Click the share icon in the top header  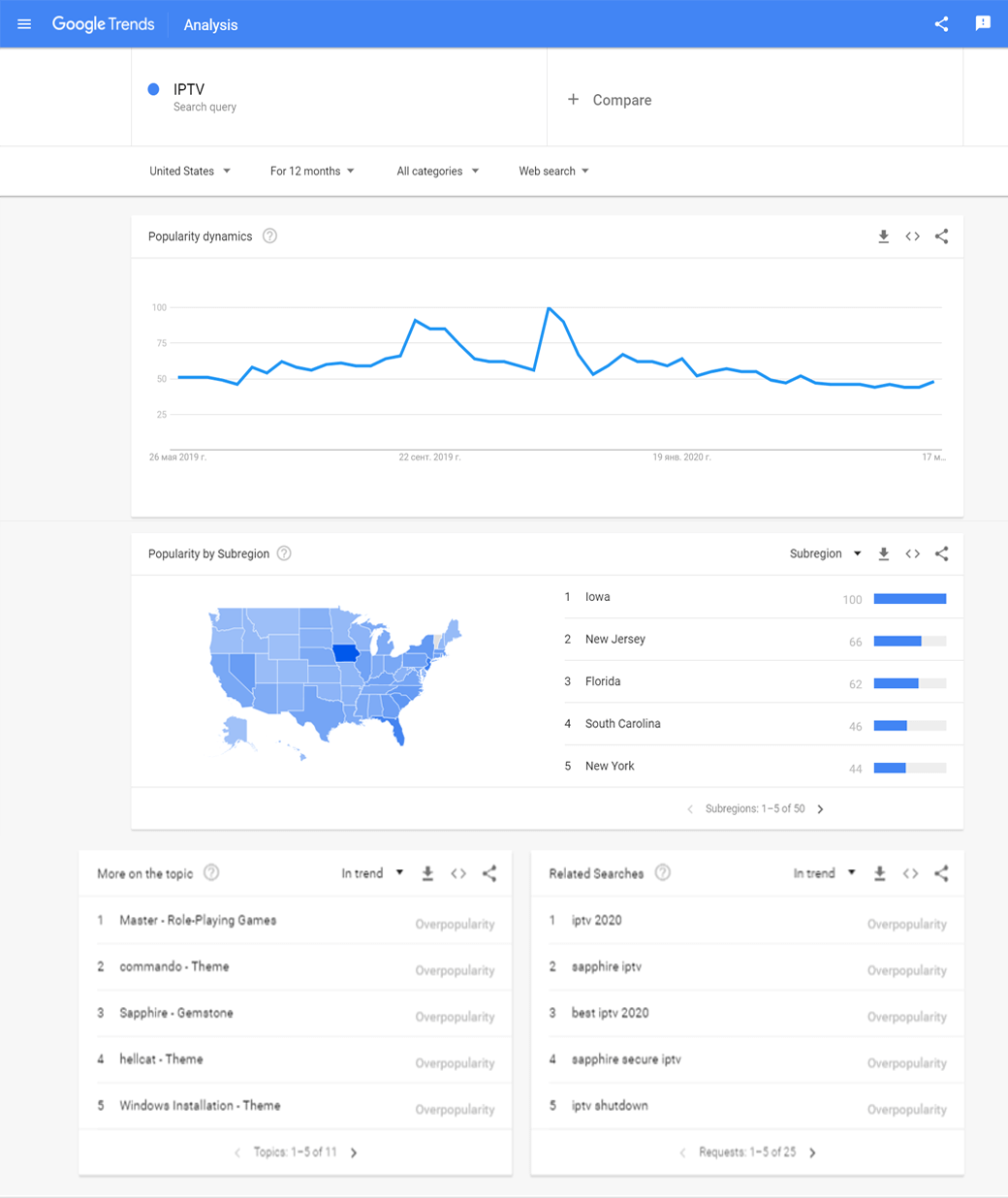click(x=941, y=24)
